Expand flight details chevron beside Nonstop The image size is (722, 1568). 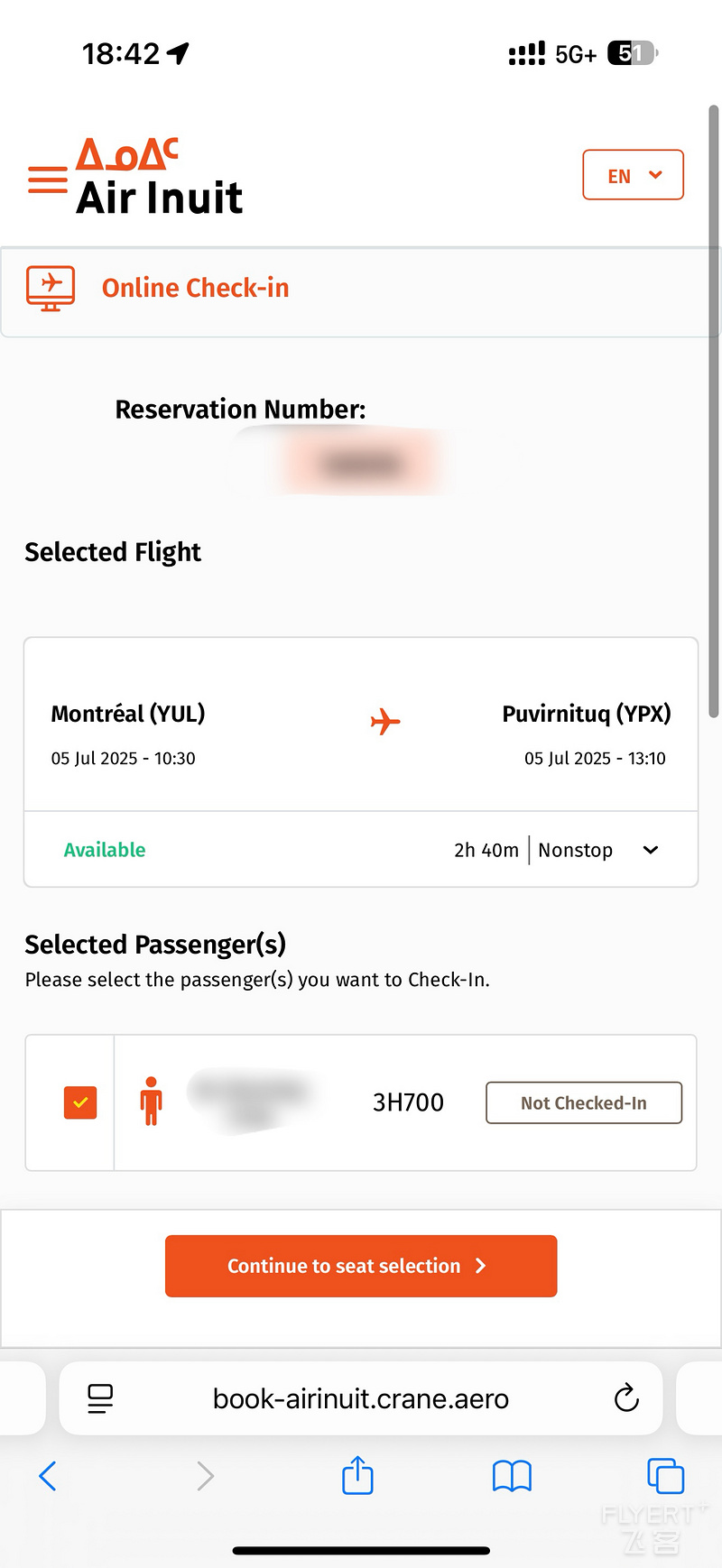tap(651, 850)
